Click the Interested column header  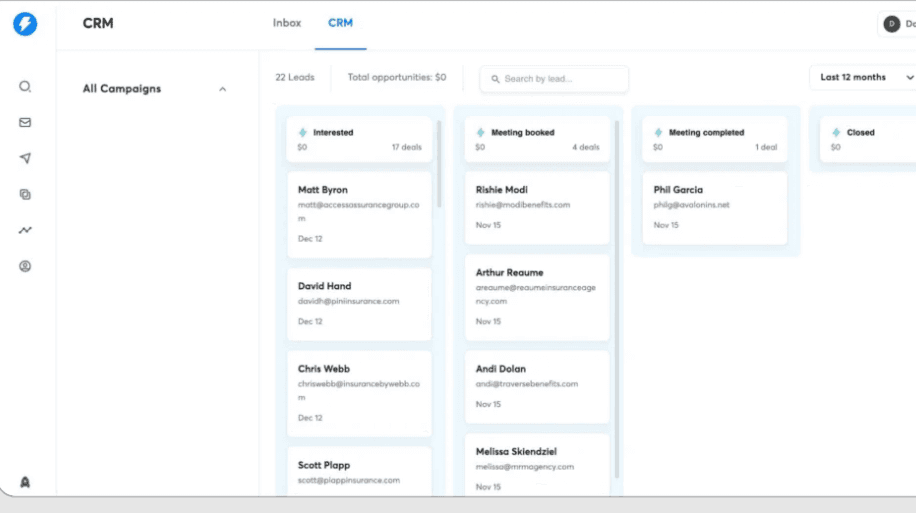click(x=359, y=139)
